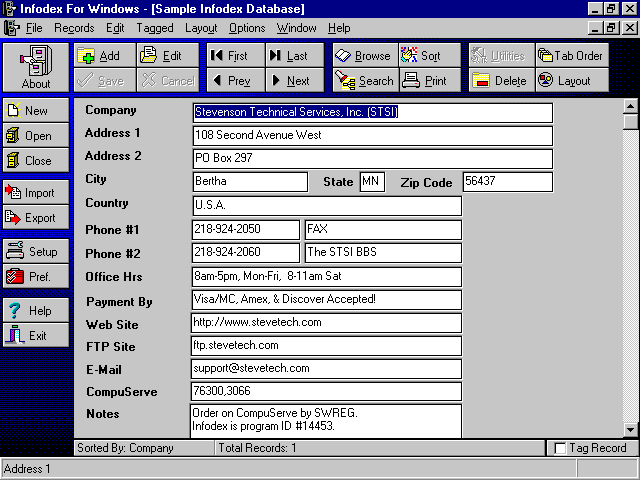Screen dimensions: 640x480
Task: Click the About icon button
Action: pos(36,67)
